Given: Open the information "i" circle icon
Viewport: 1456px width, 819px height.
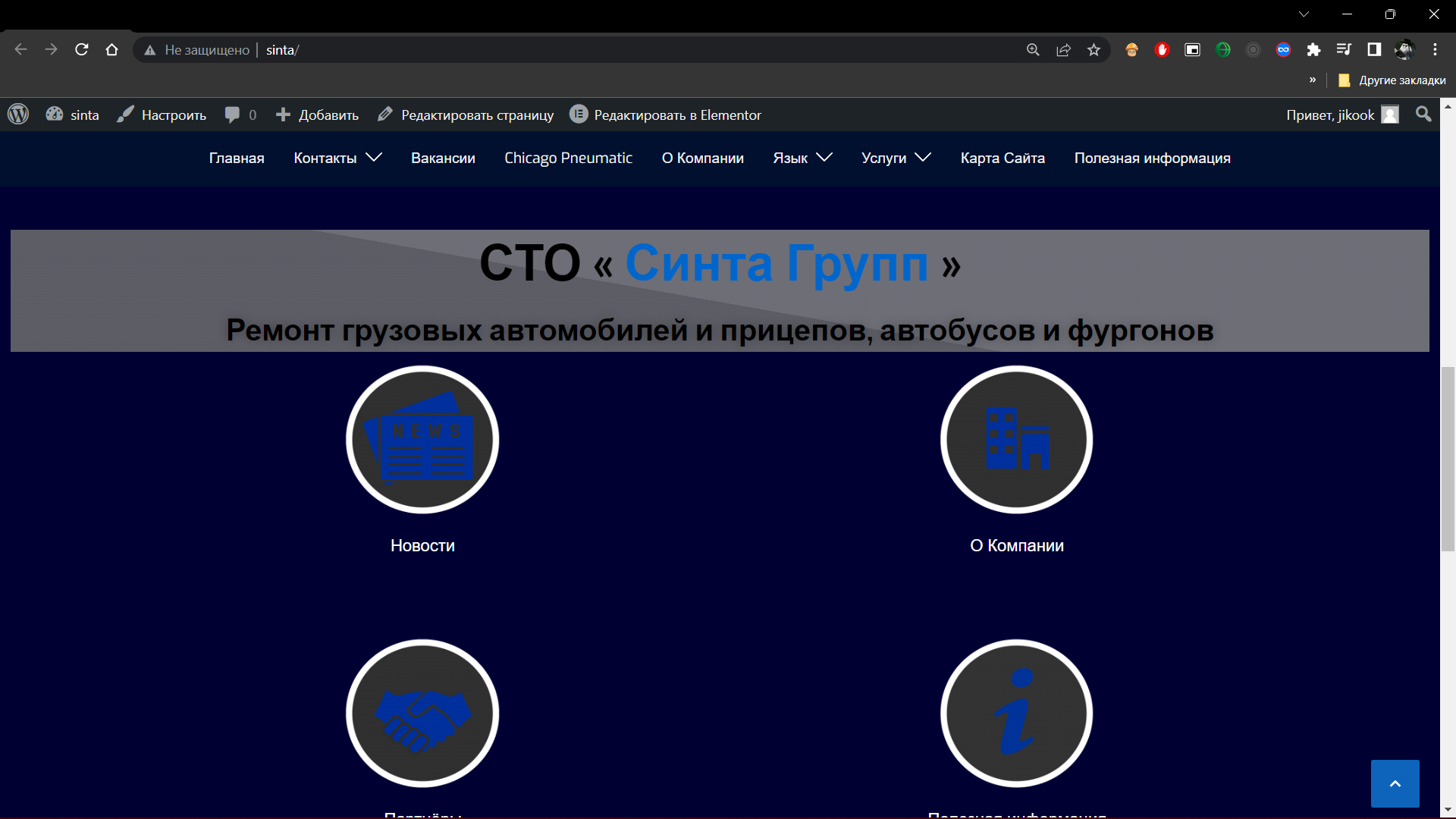Looking at the screenshot, I should (x=1016, y=714).
